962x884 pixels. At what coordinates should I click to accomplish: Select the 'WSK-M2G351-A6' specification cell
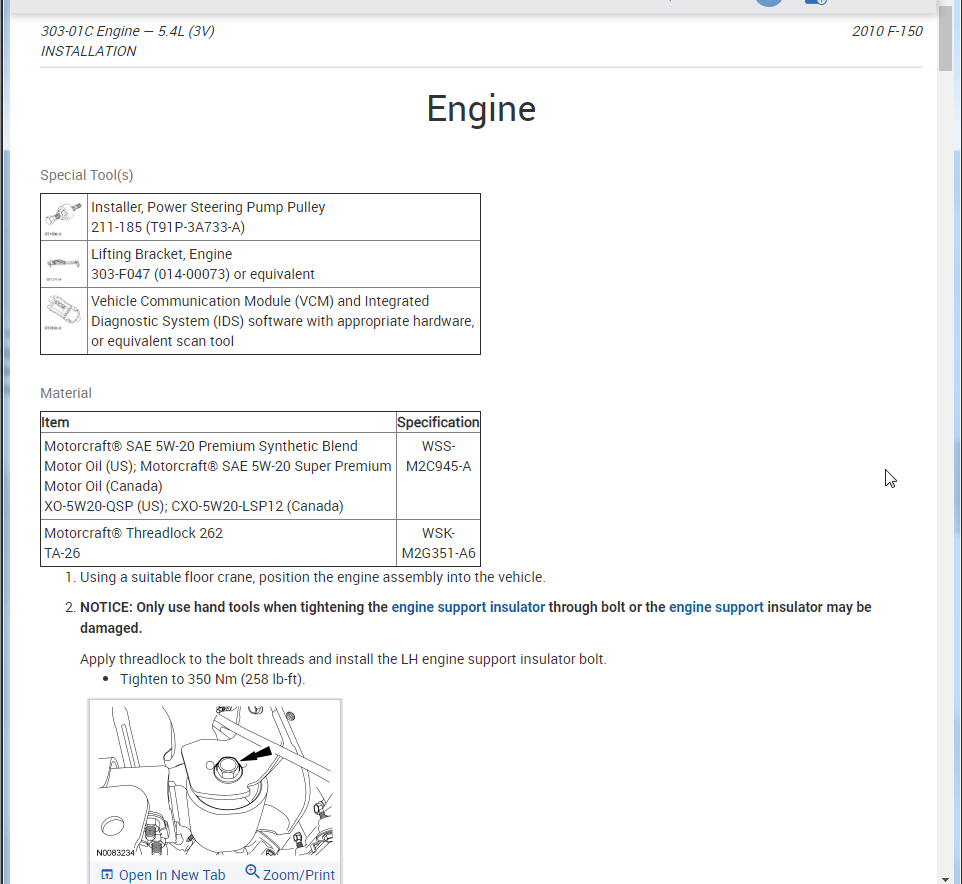click(438, 544)
